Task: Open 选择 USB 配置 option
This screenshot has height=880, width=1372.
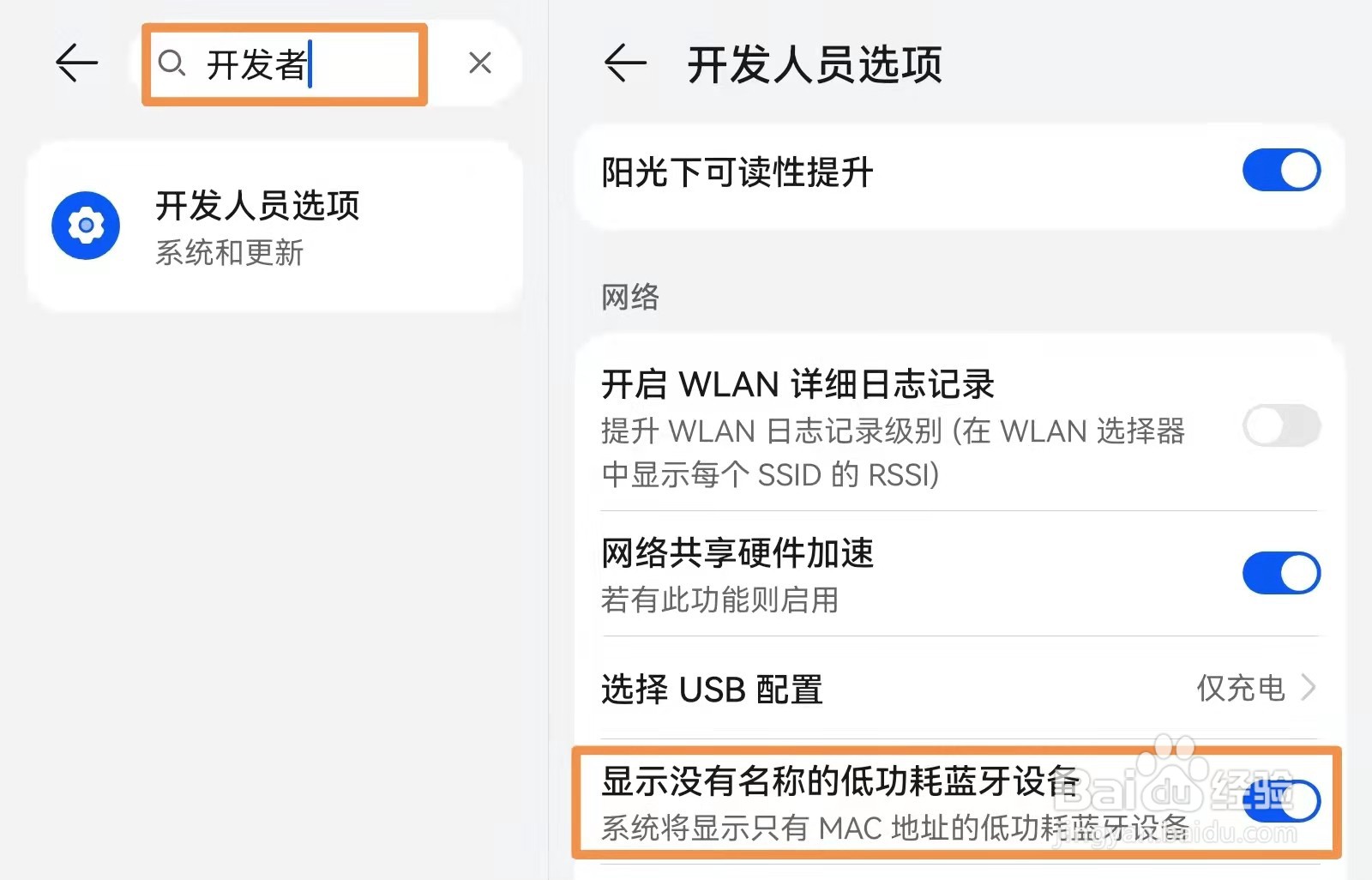Action: click(959, 688)
